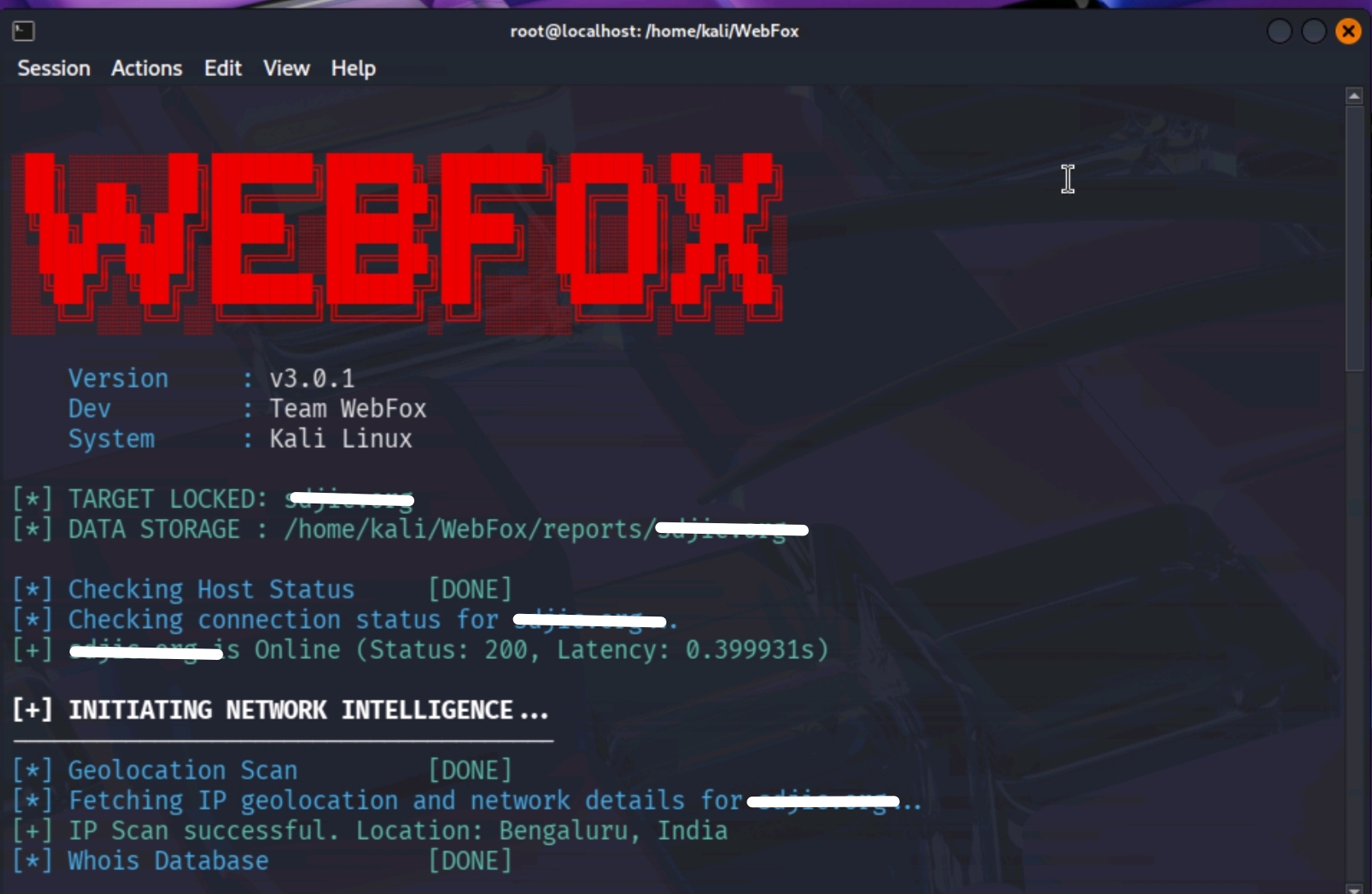
Task: Click the version value 'v3.0.1'
Action: (312, 378)
